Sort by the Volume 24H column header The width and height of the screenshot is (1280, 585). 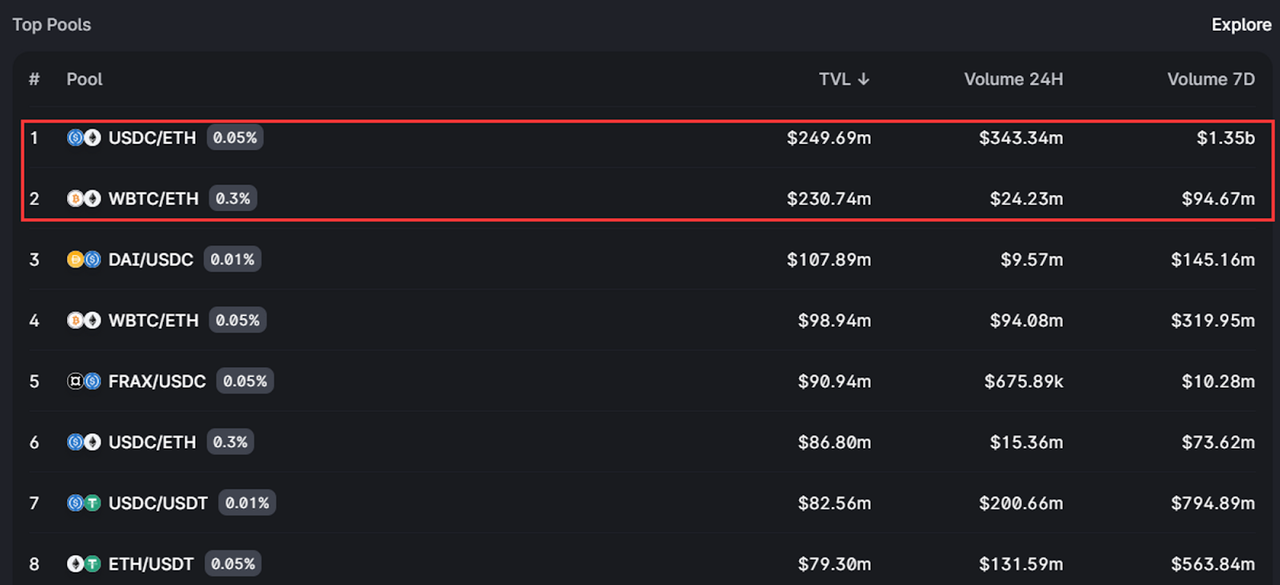click(1013, 79)
